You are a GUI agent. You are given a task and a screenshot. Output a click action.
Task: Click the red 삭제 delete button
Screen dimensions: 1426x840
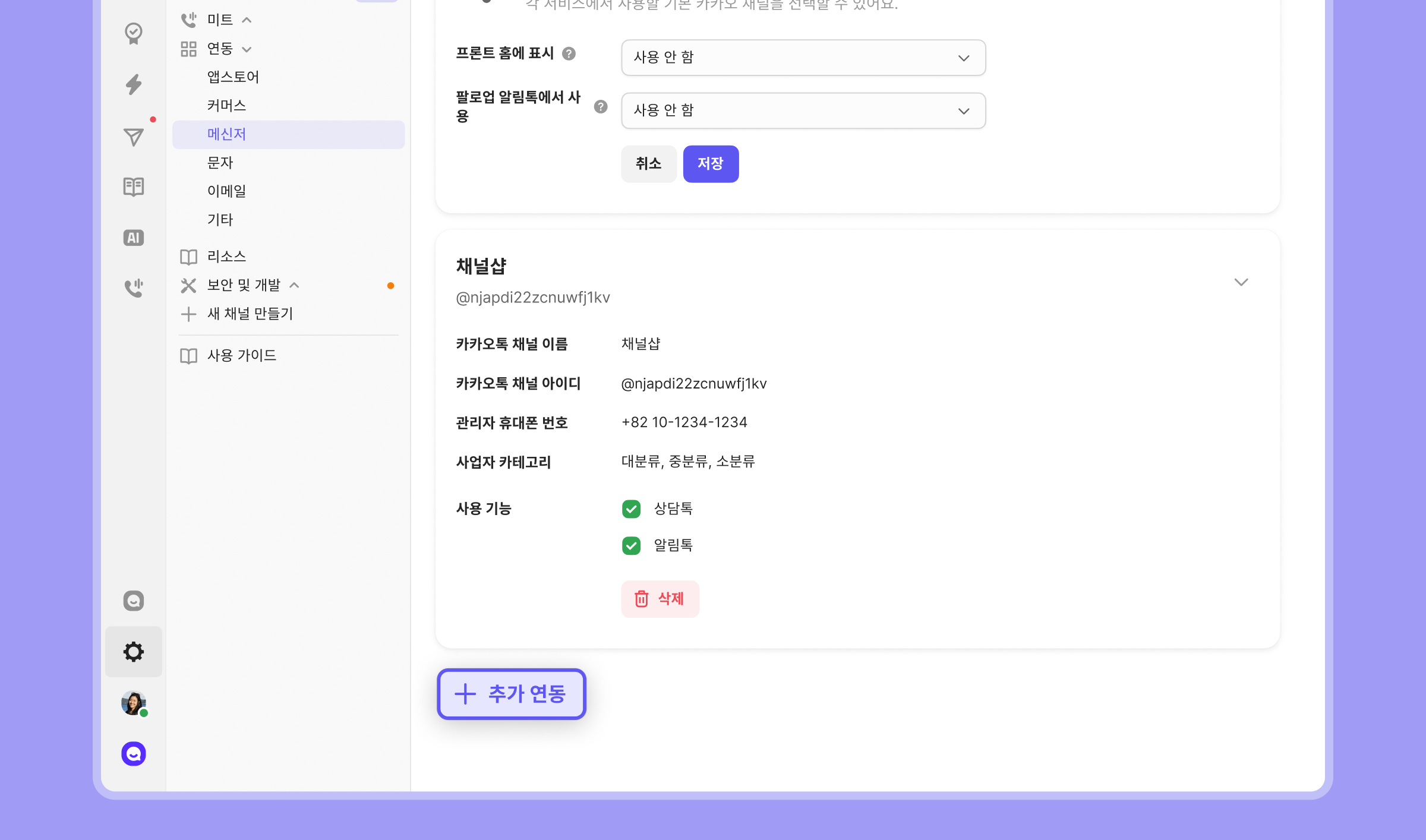pyautogui.click(x=660, y=599)
